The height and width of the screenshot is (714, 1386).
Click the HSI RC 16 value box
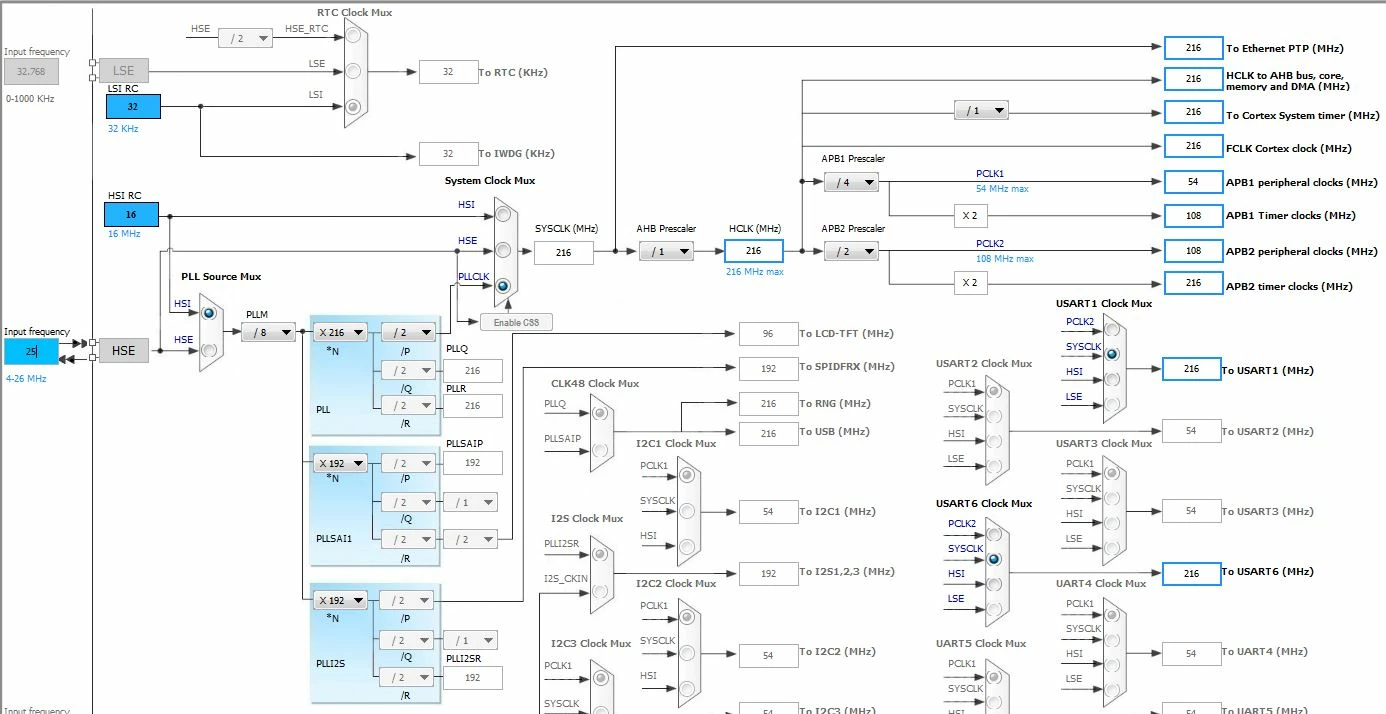point(132,214)
